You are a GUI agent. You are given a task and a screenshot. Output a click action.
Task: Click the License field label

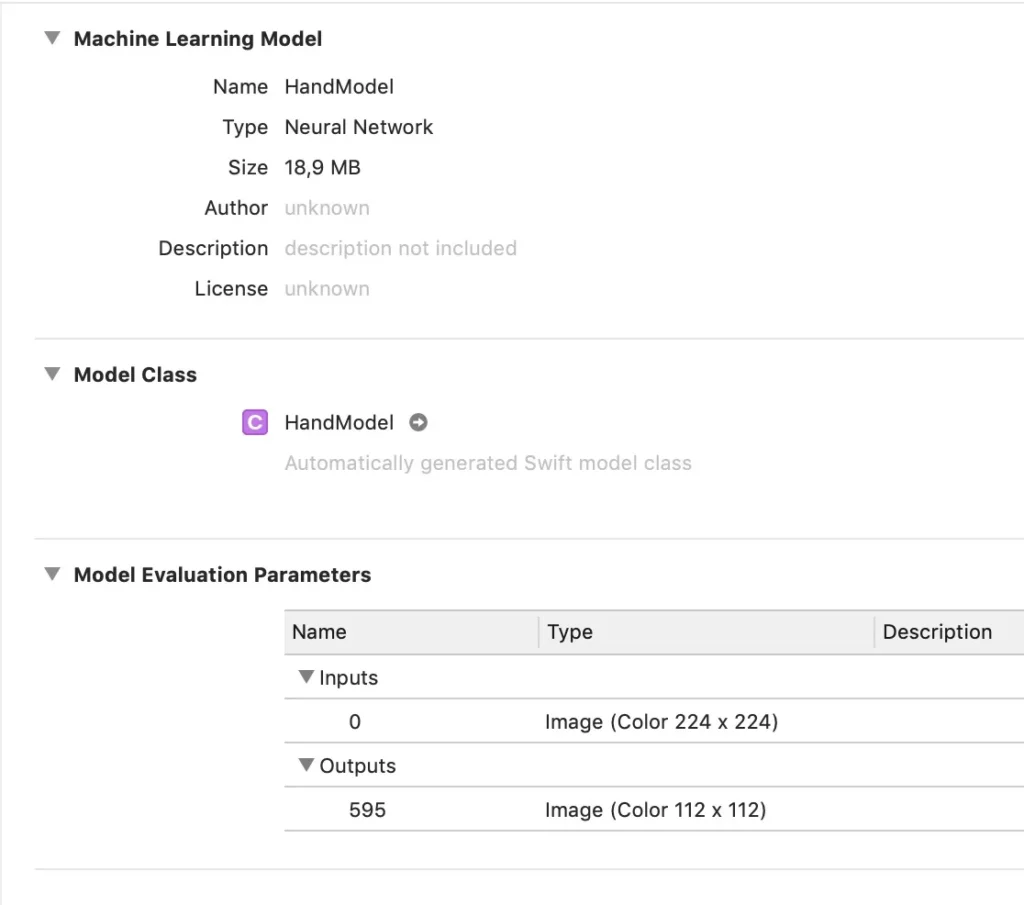point(231,289)
